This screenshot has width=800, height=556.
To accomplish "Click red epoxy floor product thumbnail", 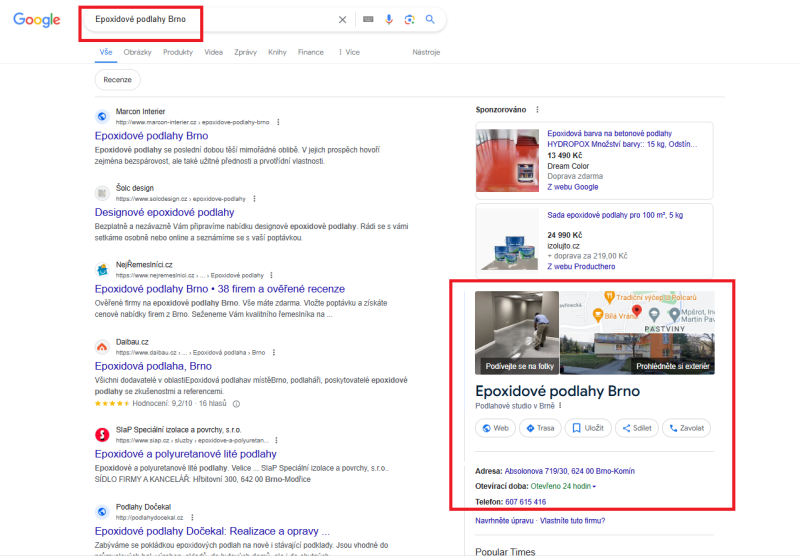I will [507, 160].
